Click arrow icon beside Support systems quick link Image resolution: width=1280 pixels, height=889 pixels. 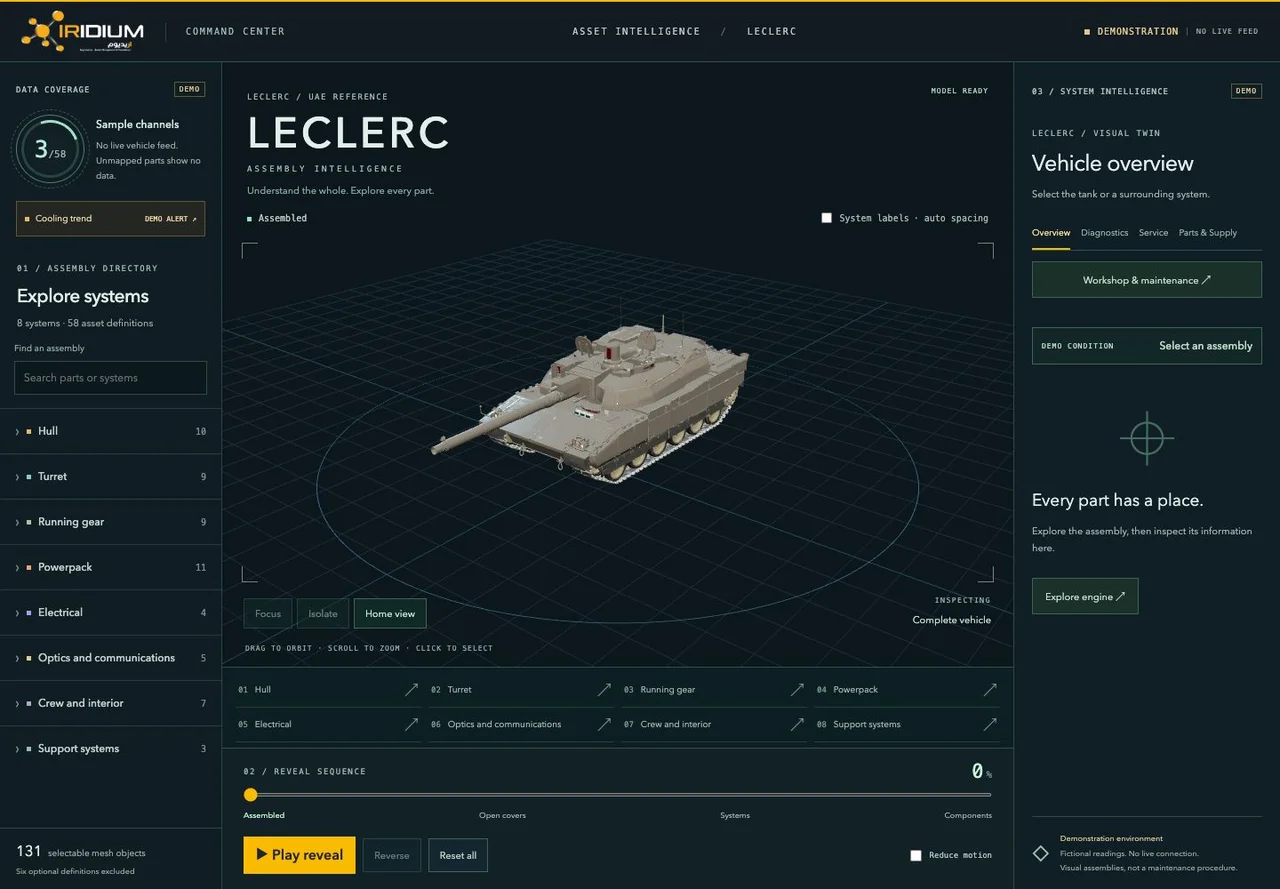(990, 725)
